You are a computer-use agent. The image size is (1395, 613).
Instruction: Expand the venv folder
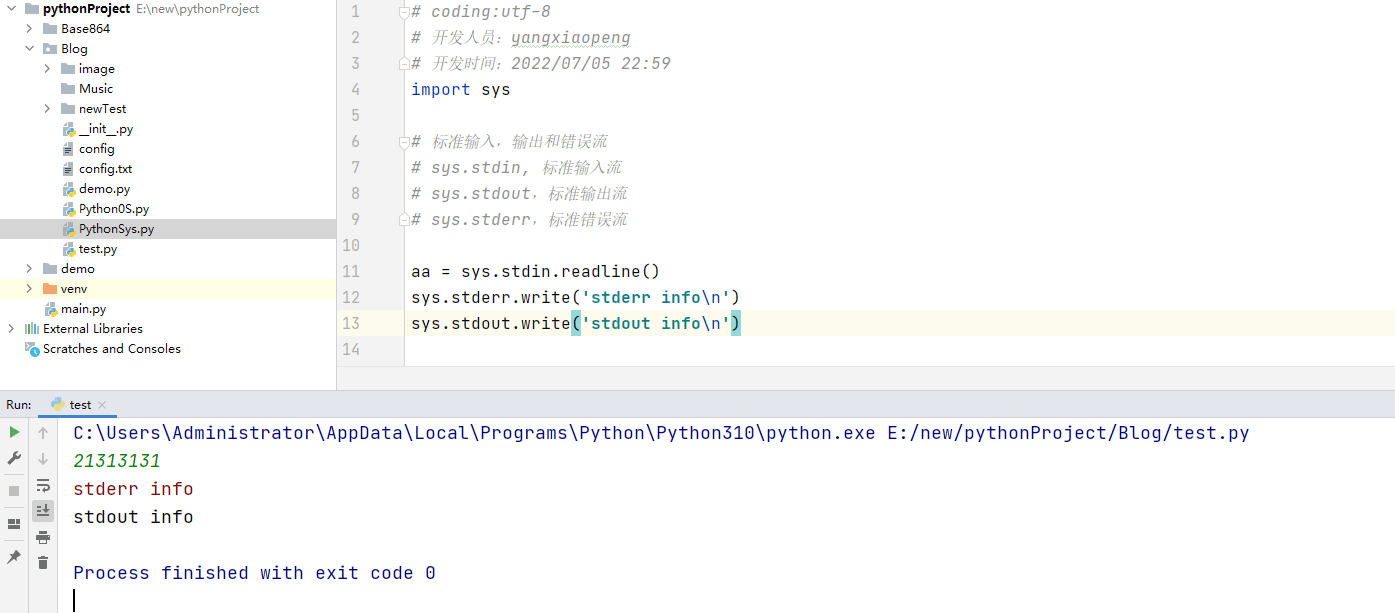[30, 289]
